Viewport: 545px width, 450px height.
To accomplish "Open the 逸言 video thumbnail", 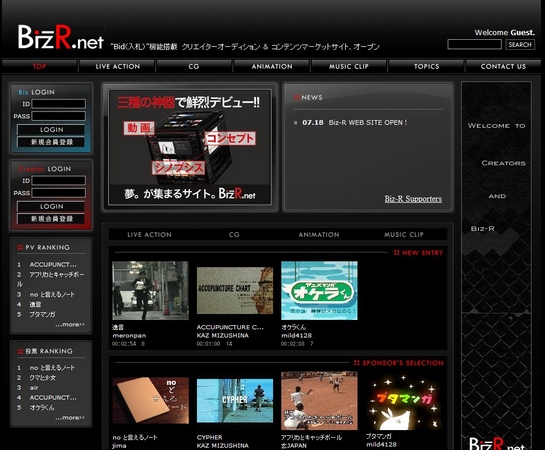I will click(x=151, y=291).
